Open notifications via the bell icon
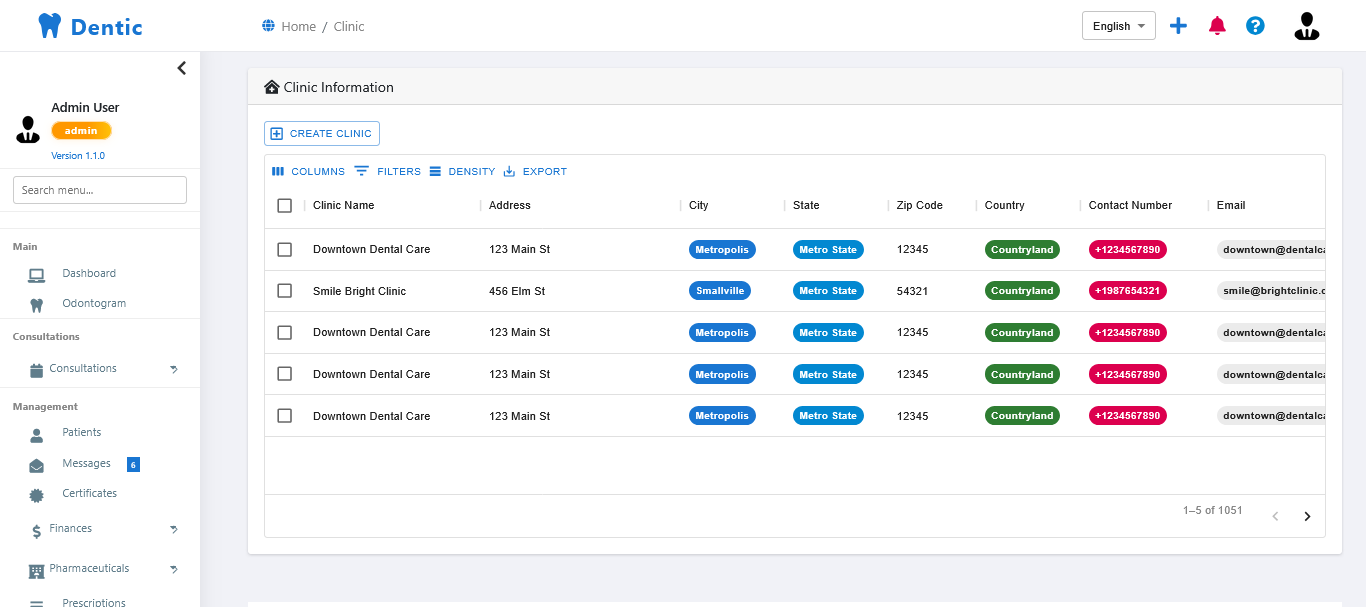This screenshot has height=607, width=1366. pos(1217,25)
